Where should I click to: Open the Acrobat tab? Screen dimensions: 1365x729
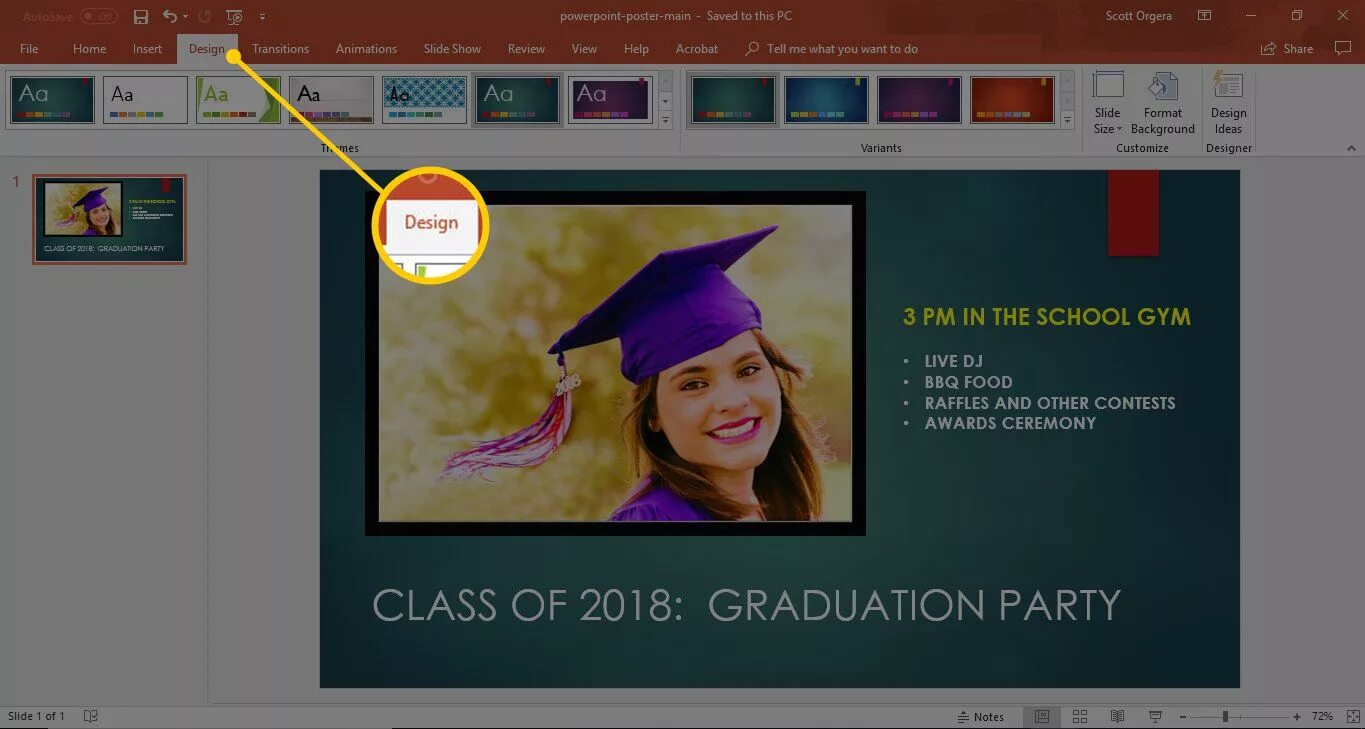click(x=697, y=49)
